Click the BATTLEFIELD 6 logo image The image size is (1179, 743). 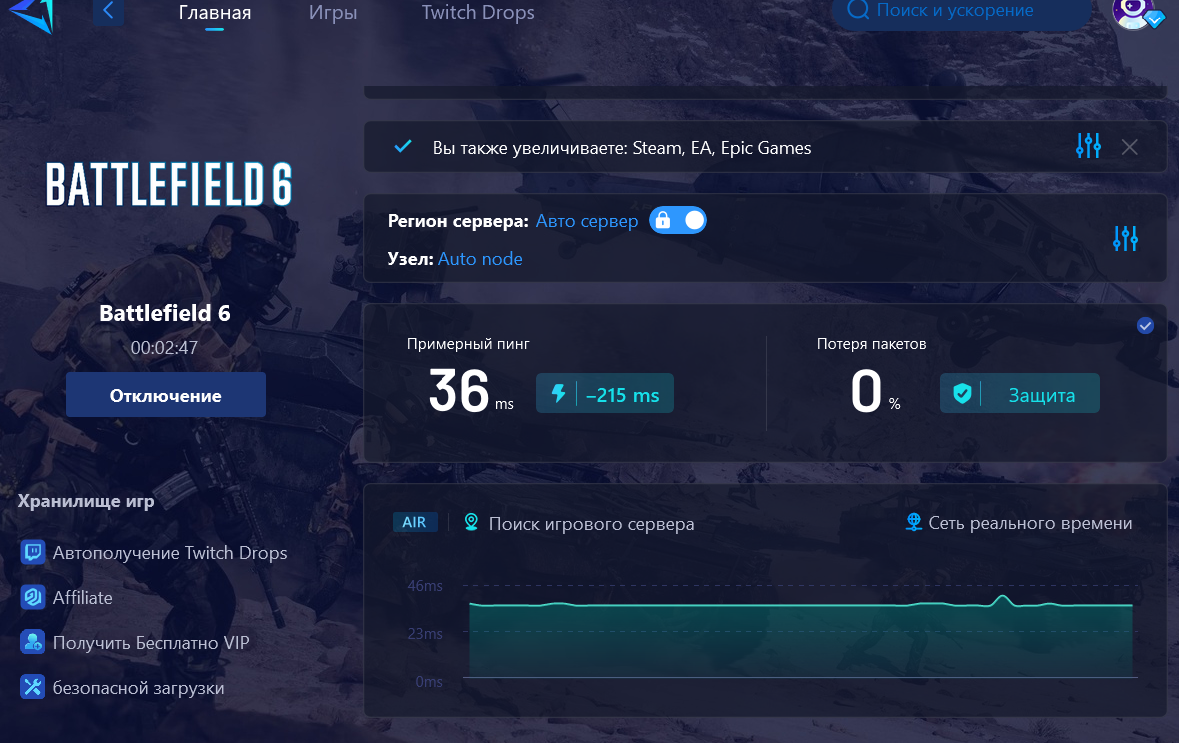(168, 184)
